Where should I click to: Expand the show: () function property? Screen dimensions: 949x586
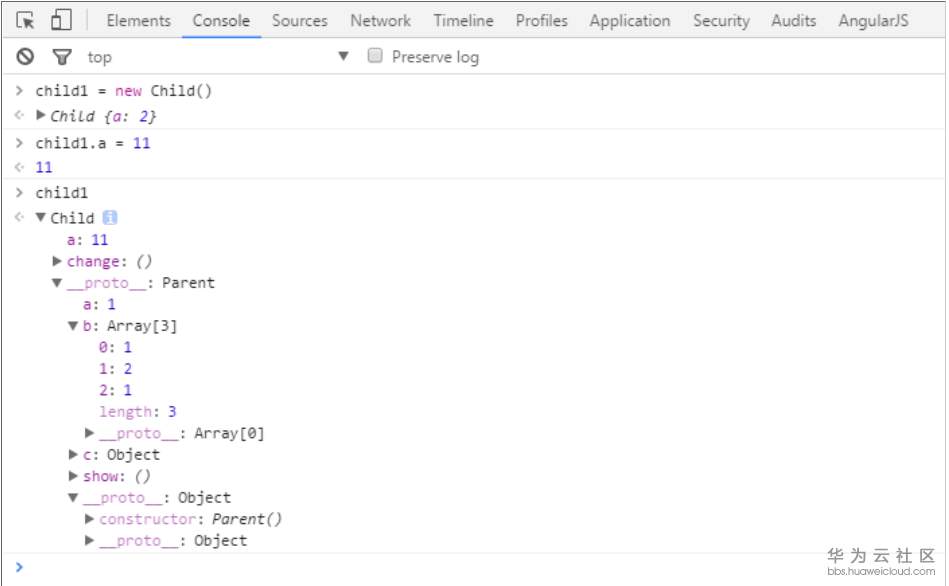[73, 476]
